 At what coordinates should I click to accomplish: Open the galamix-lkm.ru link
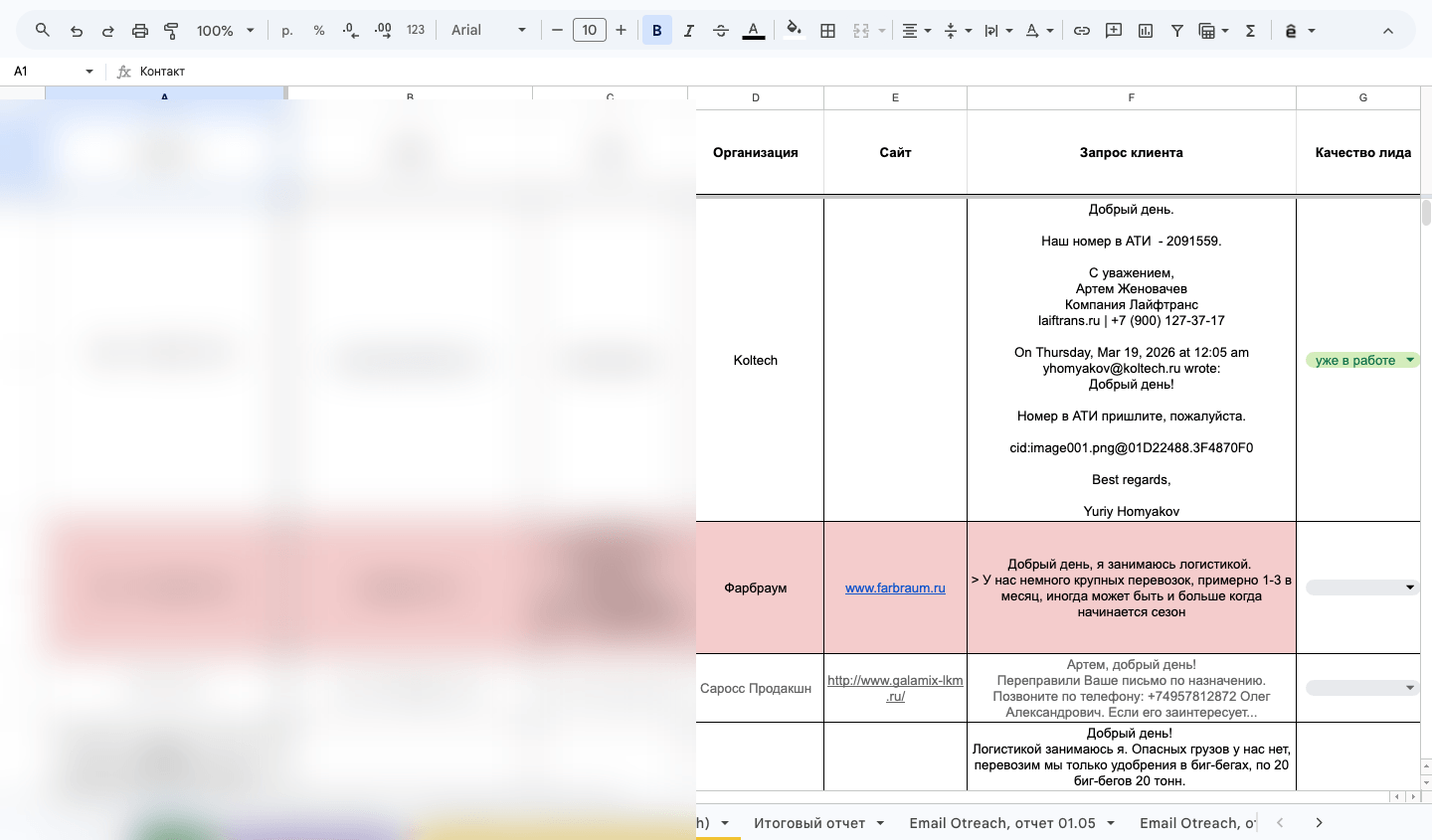tap(895, 688)
